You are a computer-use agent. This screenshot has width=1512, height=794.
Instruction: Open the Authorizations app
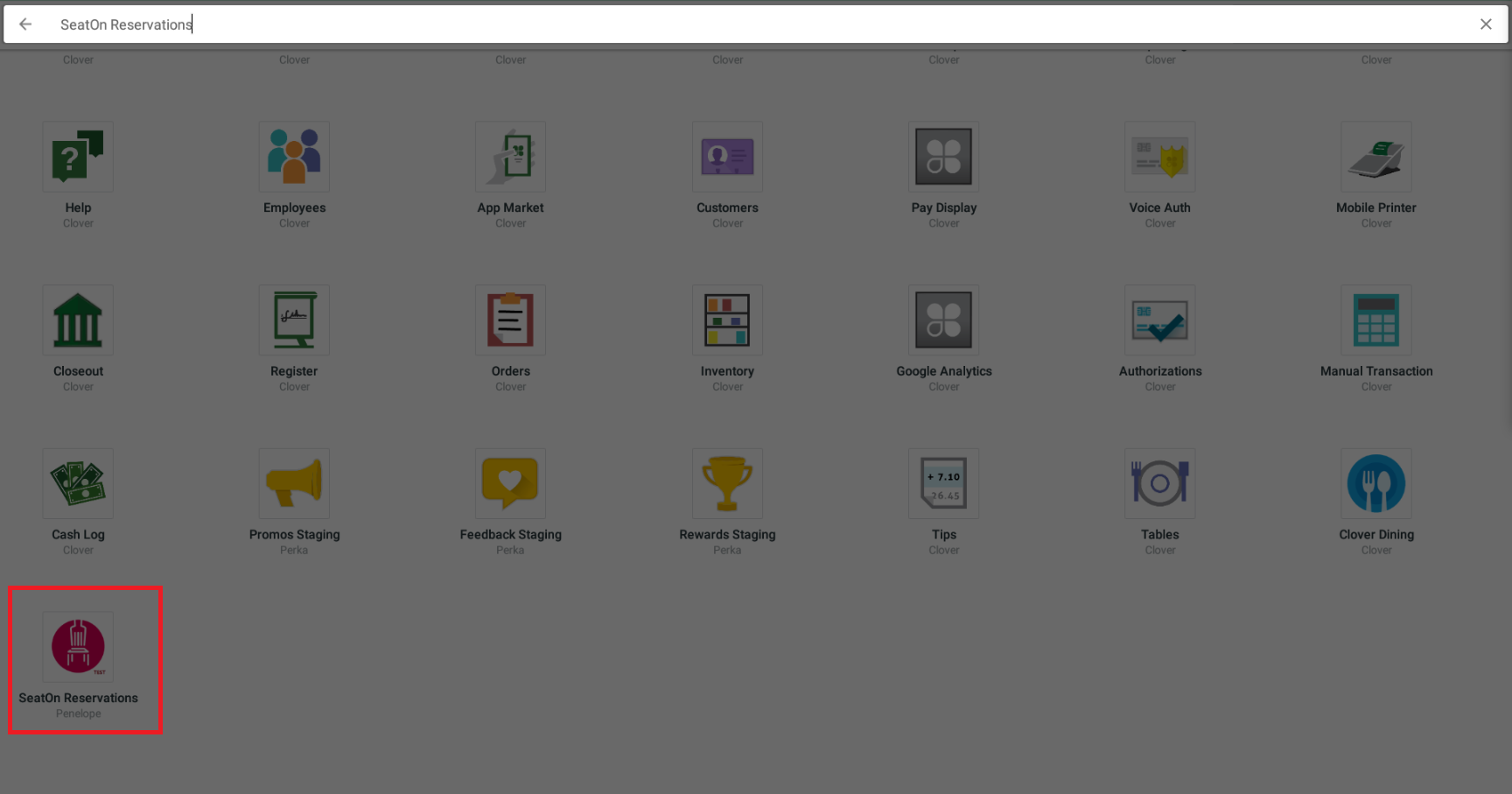1159,320
